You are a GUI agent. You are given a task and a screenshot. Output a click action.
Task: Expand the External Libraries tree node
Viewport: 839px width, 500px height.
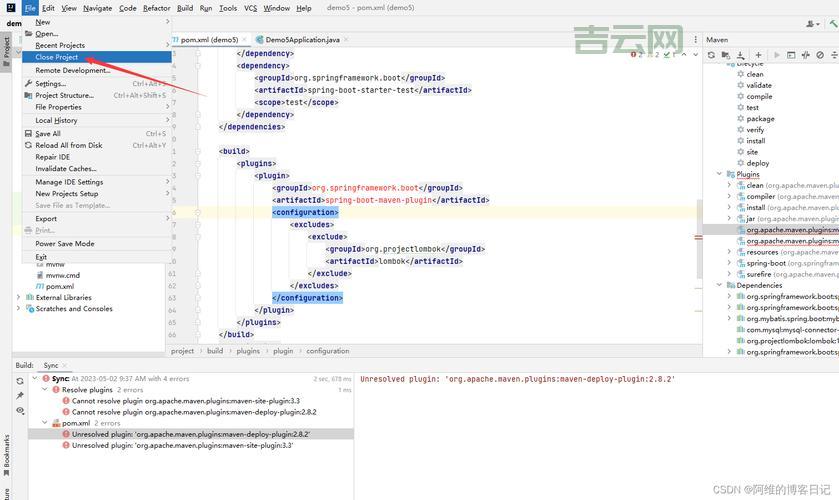point(19,297)
